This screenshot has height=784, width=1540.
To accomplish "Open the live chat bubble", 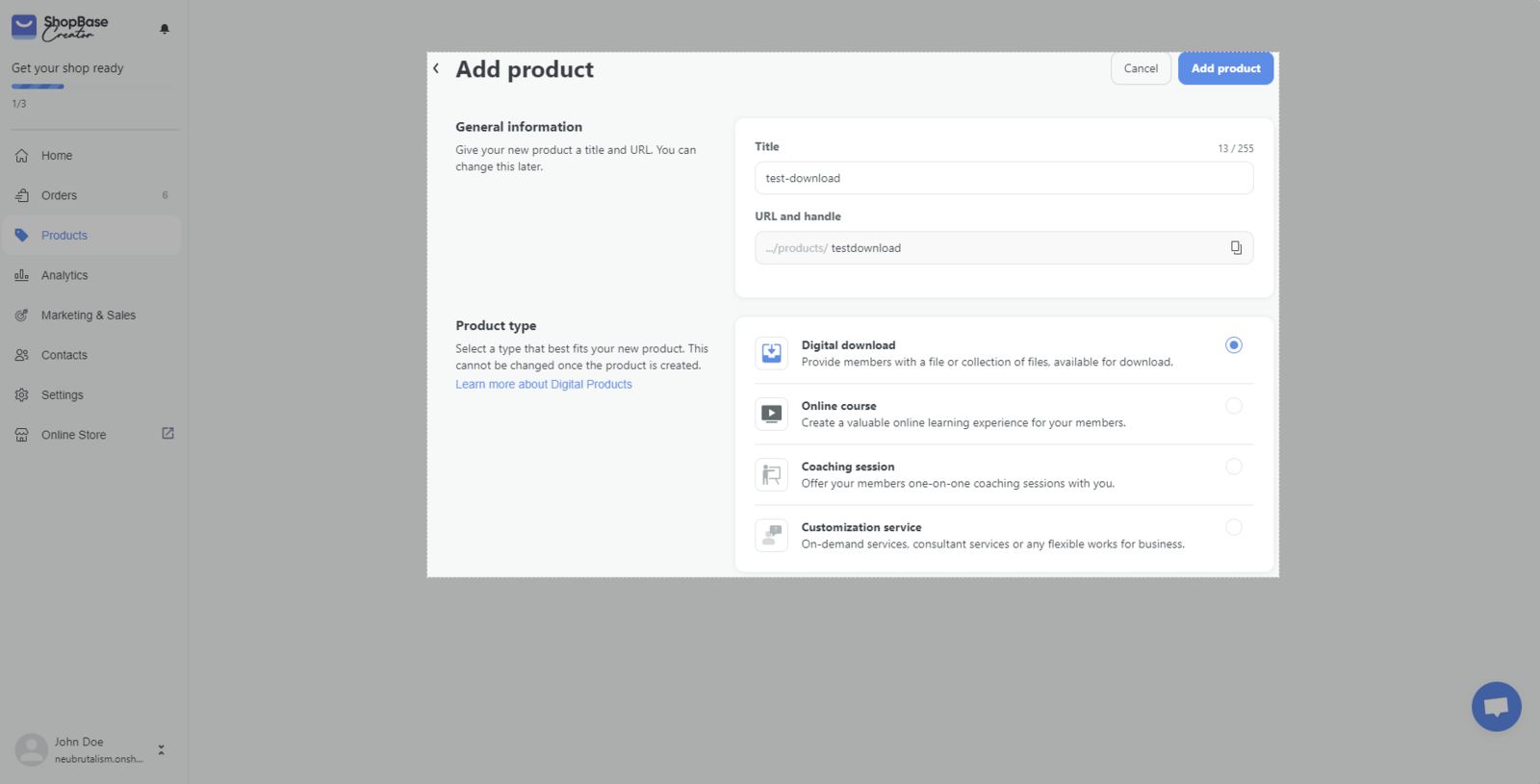I will pyautogui.click(x=1497, y=707).
